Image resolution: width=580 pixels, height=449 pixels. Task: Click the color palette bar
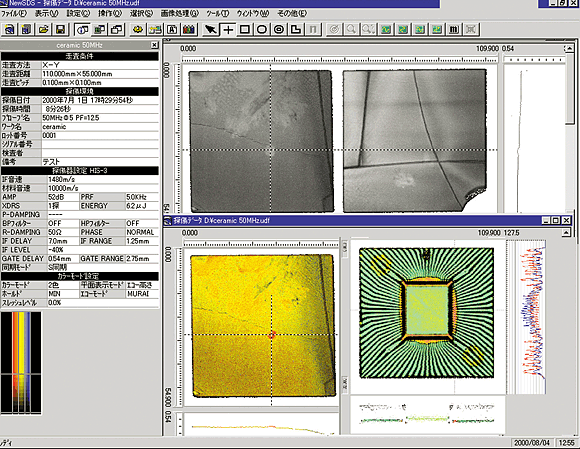21,362
